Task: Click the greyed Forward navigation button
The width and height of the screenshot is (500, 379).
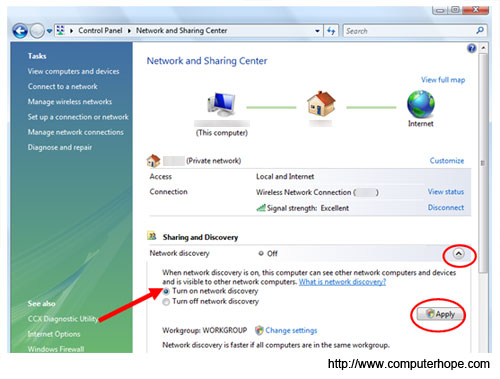Action: 37,31
